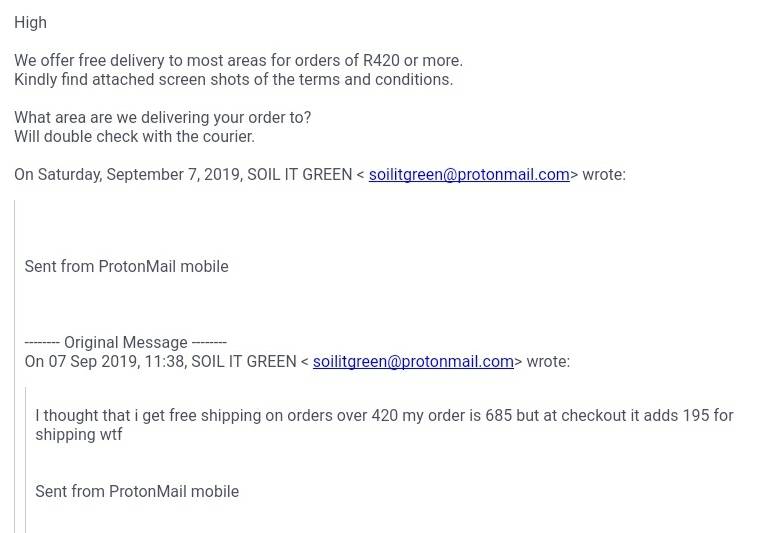Open the soilitgreen@protonmail.com link after 'September 7, 2019'
Viewport: 765px width, 533px height.
469,174
